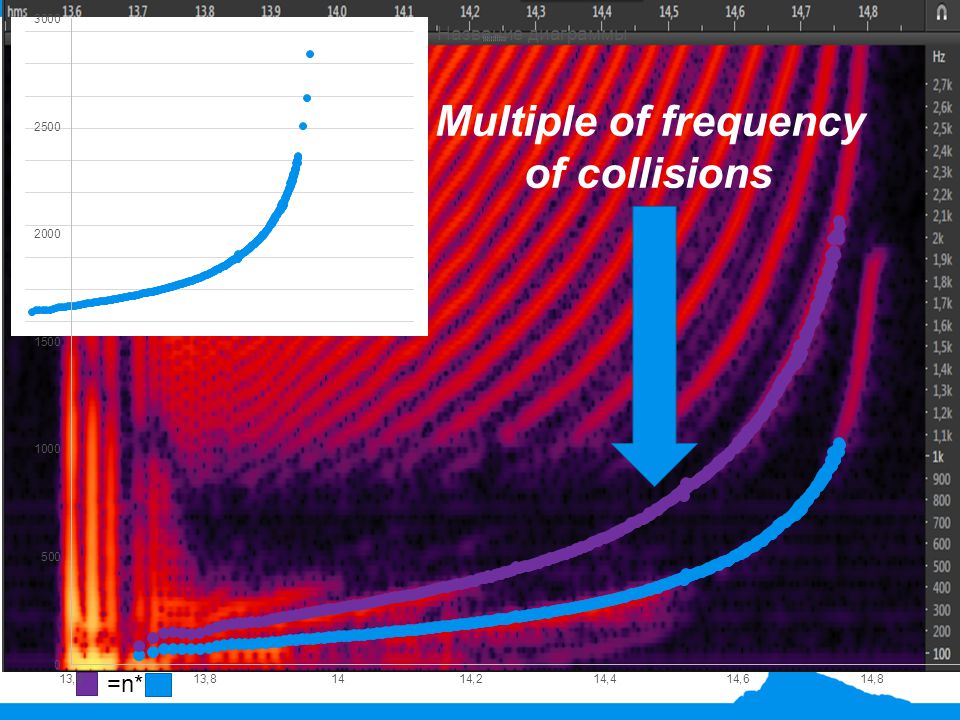Click 1k on the frequency scale
Viewport: 960px width, 720px height.
[x=939, y=457]
